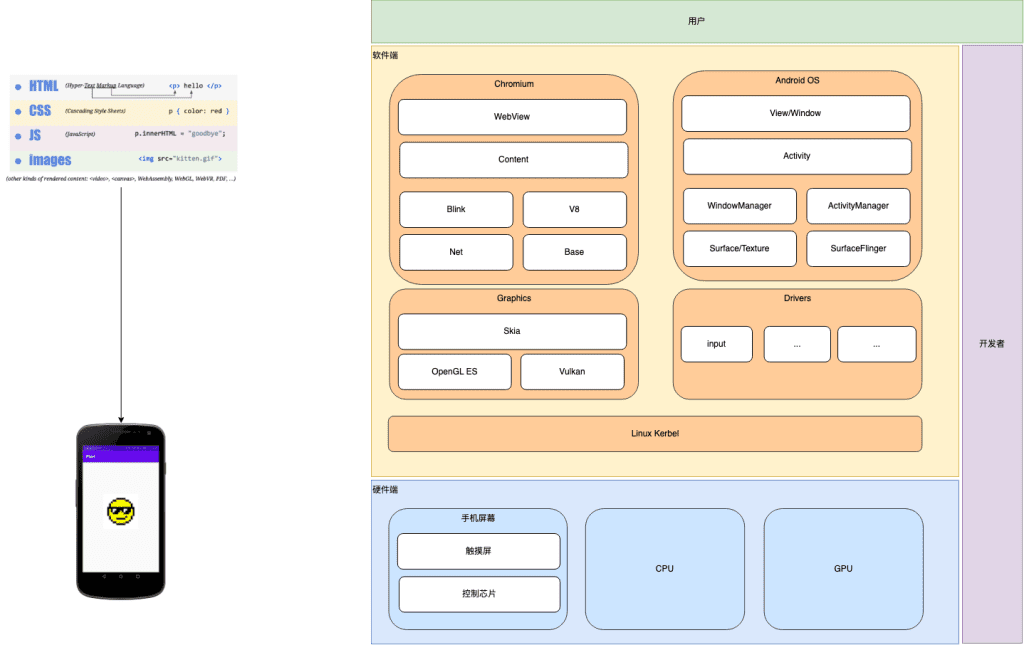Click the V8 engine box
Viewport: 1024px width, 645px height.
pos(574,210)
